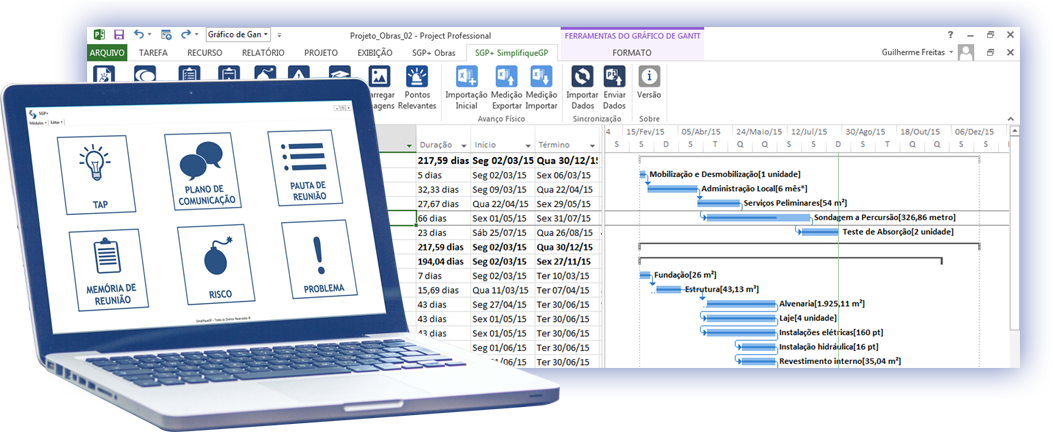
Task: Open Customize Quick Access Toolbar dropdown
Action: (x=280, y=35)
